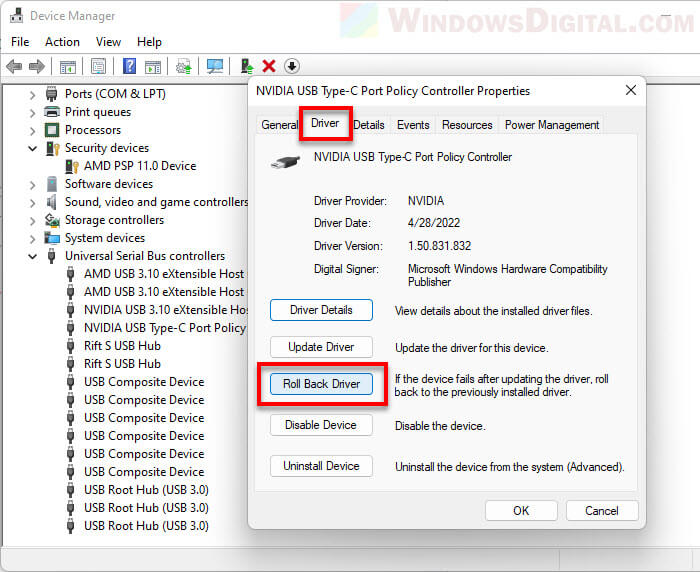Open the Events tab
Viewport: 700px width, 572px height.
[x=413, y=125]
